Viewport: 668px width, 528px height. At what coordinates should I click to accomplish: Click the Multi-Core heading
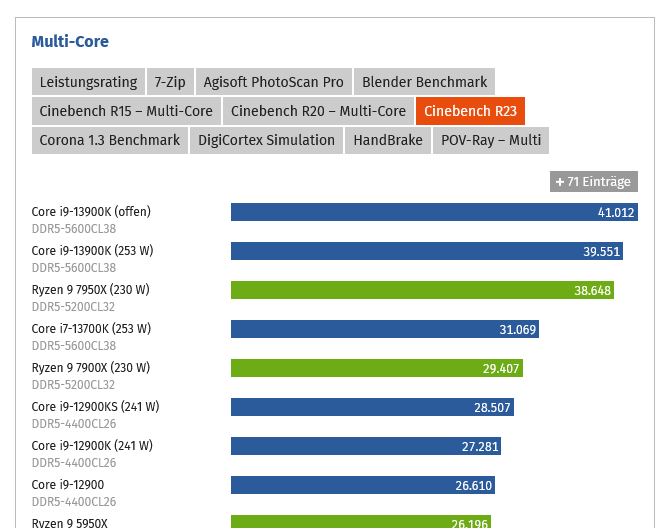pyautogui.click(x=70, y=41)
